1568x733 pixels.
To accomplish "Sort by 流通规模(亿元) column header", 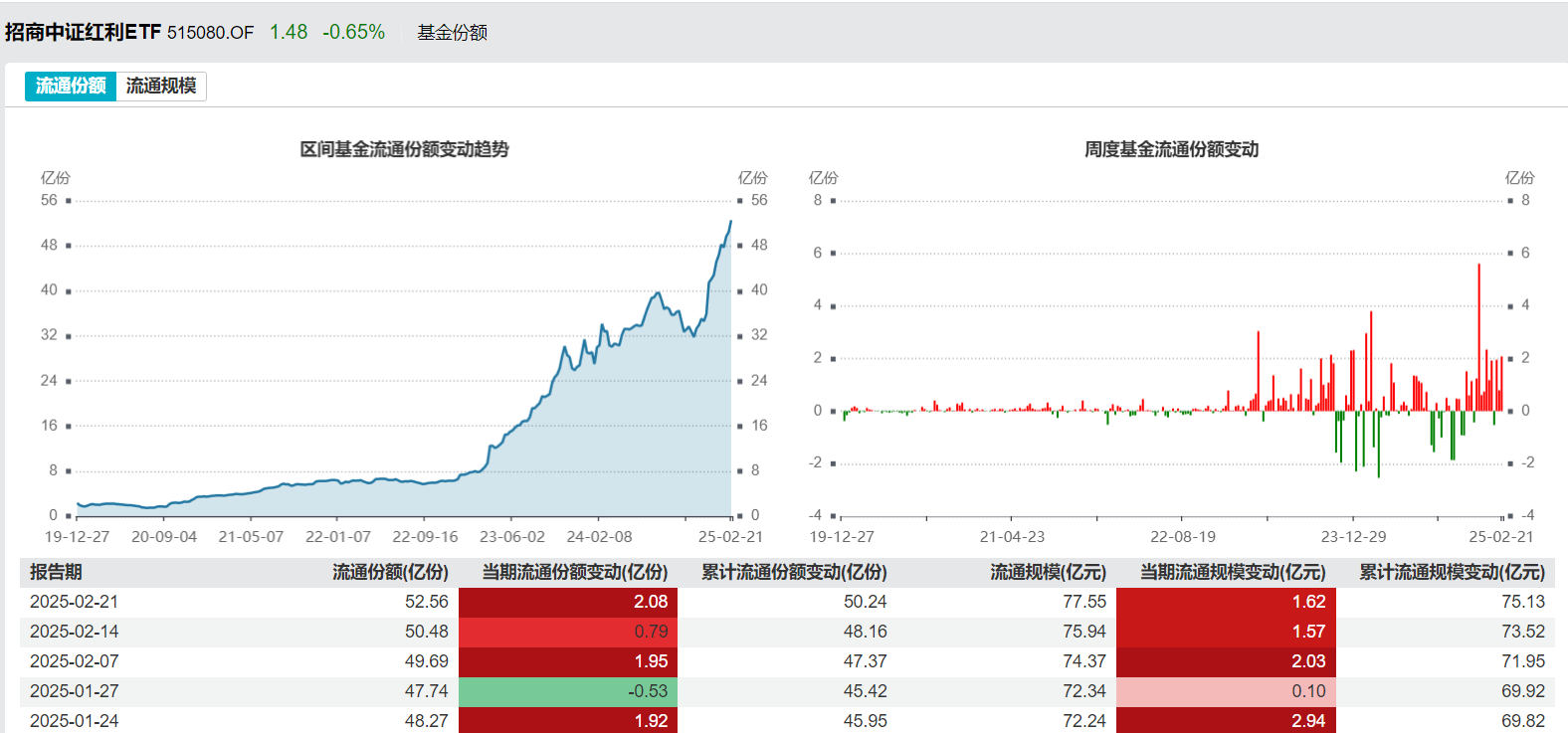I will (x=1048, y=572).
